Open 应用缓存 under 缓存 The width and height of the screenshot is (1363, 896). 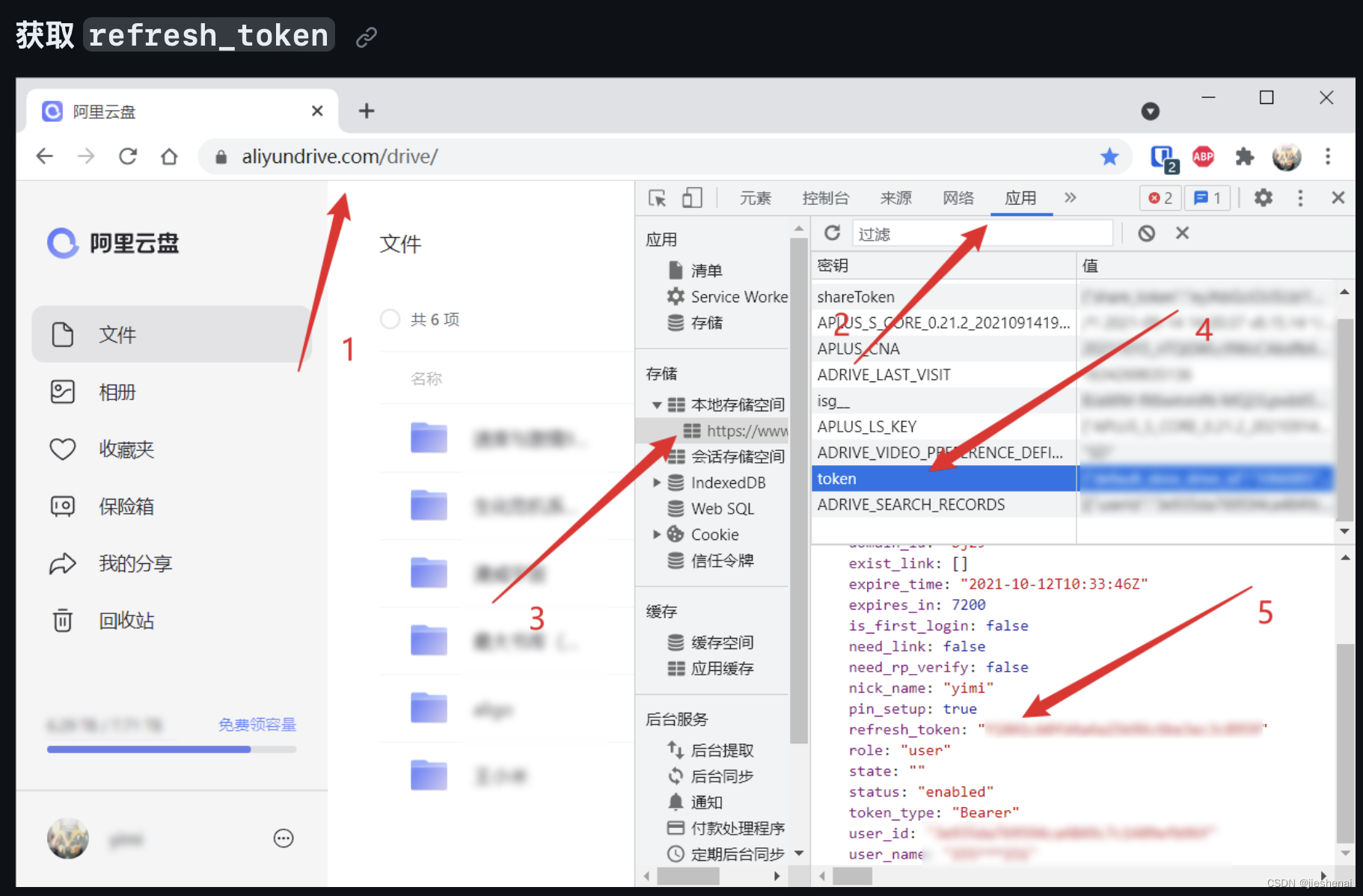[x=711, y=668]
